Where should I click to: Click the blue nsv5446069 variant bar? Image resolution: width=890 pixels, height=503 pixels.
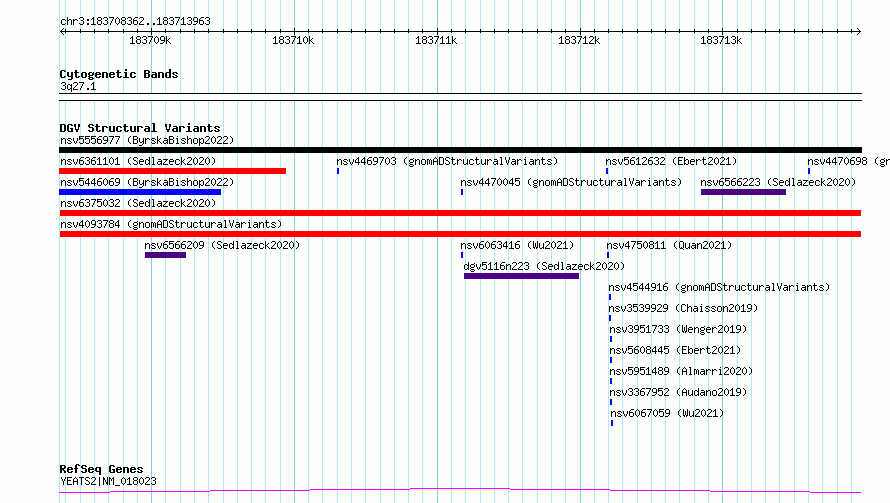click(x=140, y=192)
